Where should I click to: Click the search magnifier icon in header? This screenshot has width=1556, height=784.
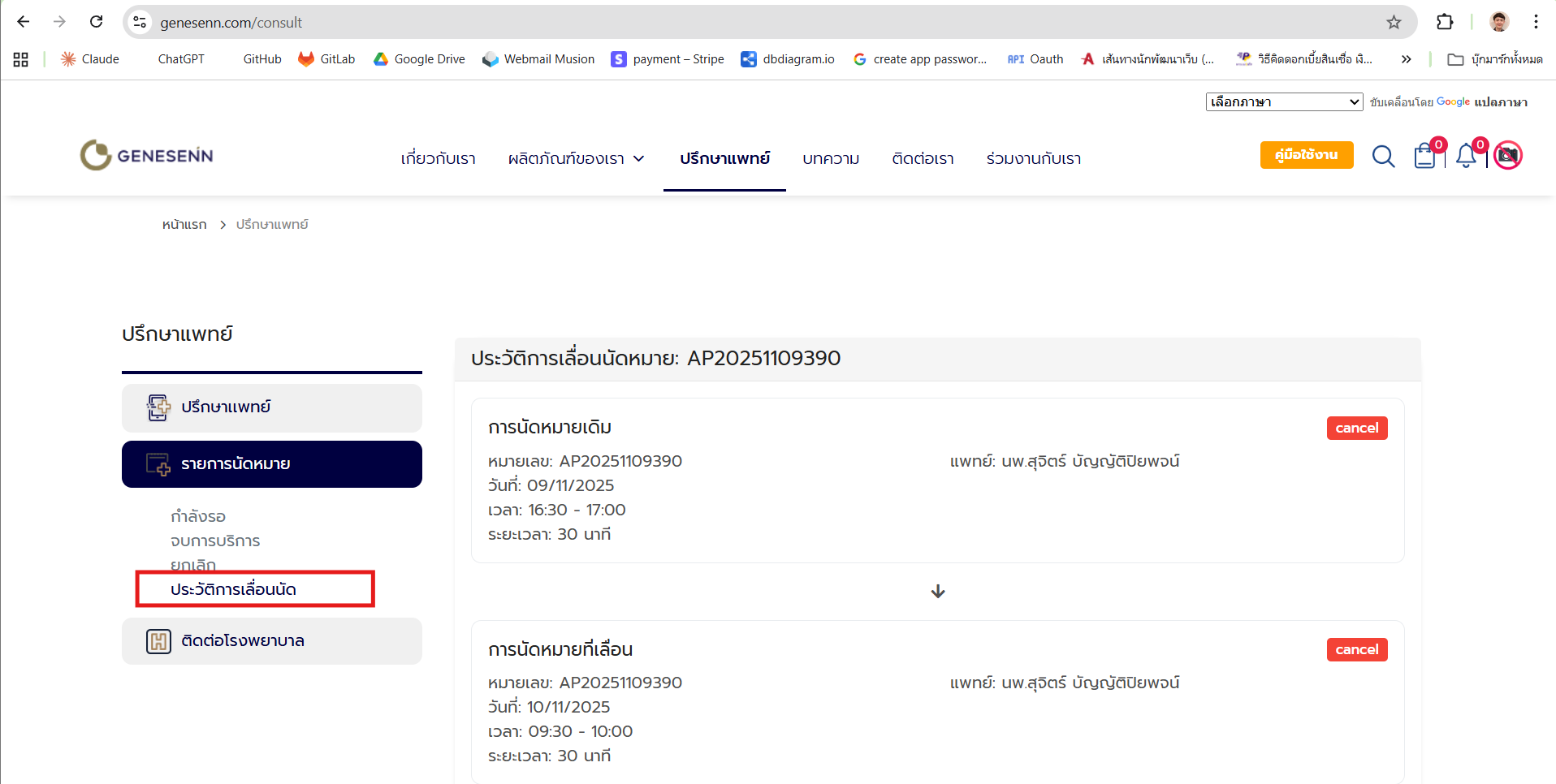(x=1383, y=156)
